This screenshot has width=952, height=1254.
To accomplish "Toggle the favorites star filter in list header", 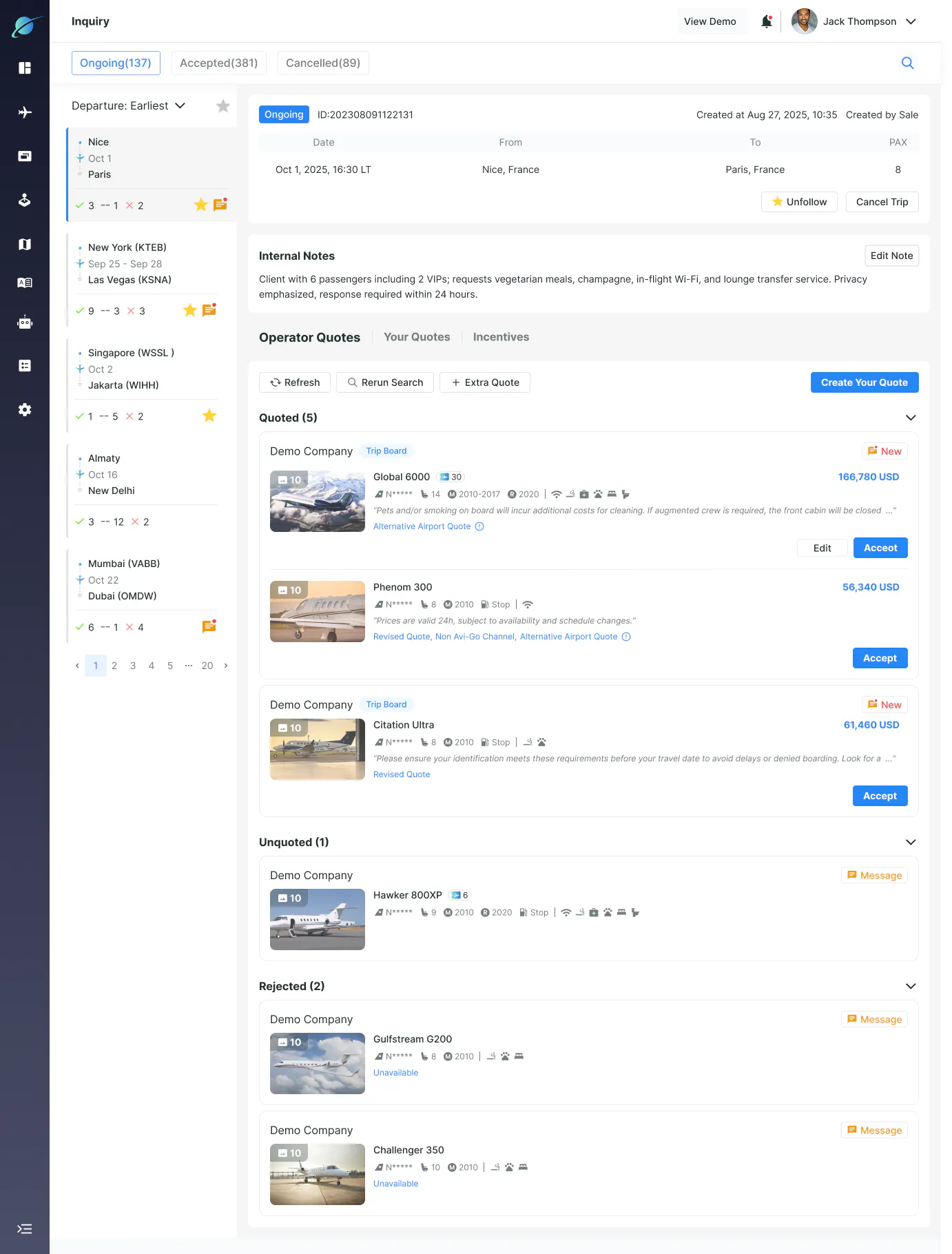I will (x=223, y=106).
